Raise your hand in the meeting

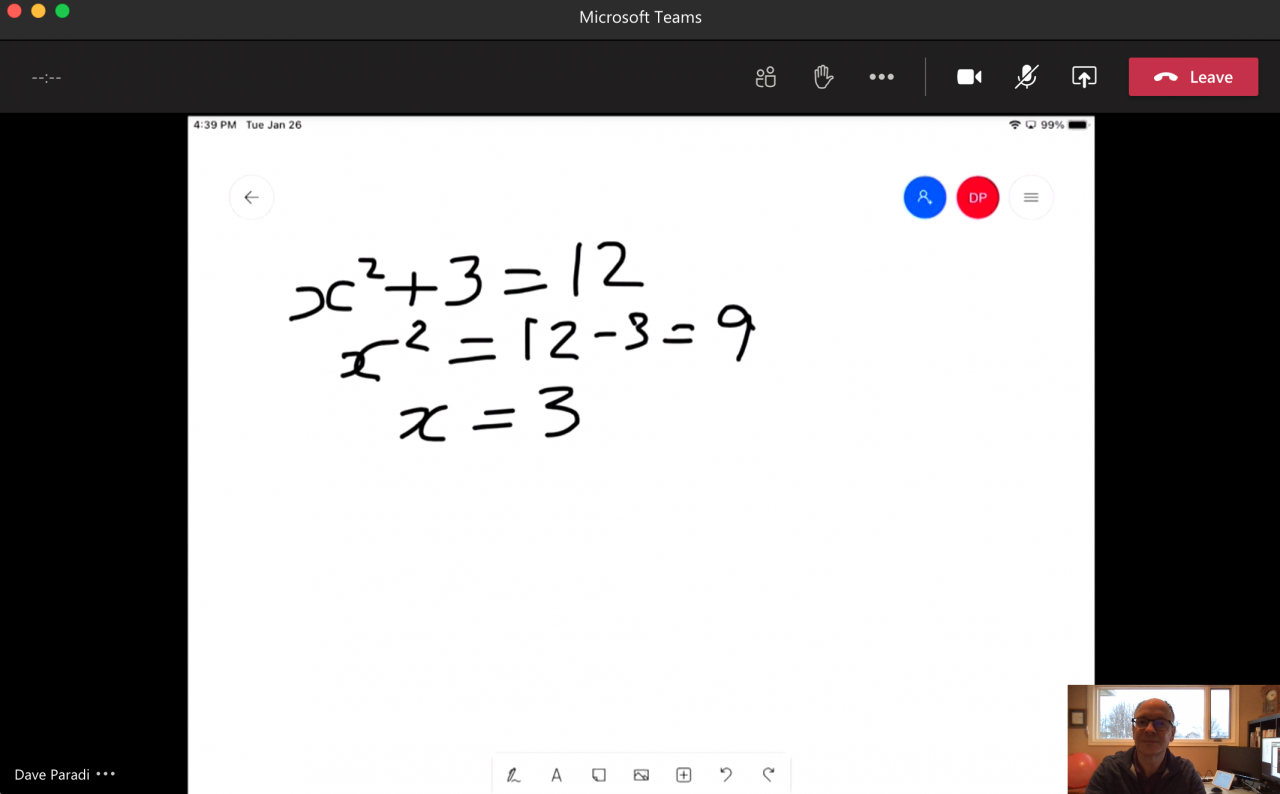point(823,76)
